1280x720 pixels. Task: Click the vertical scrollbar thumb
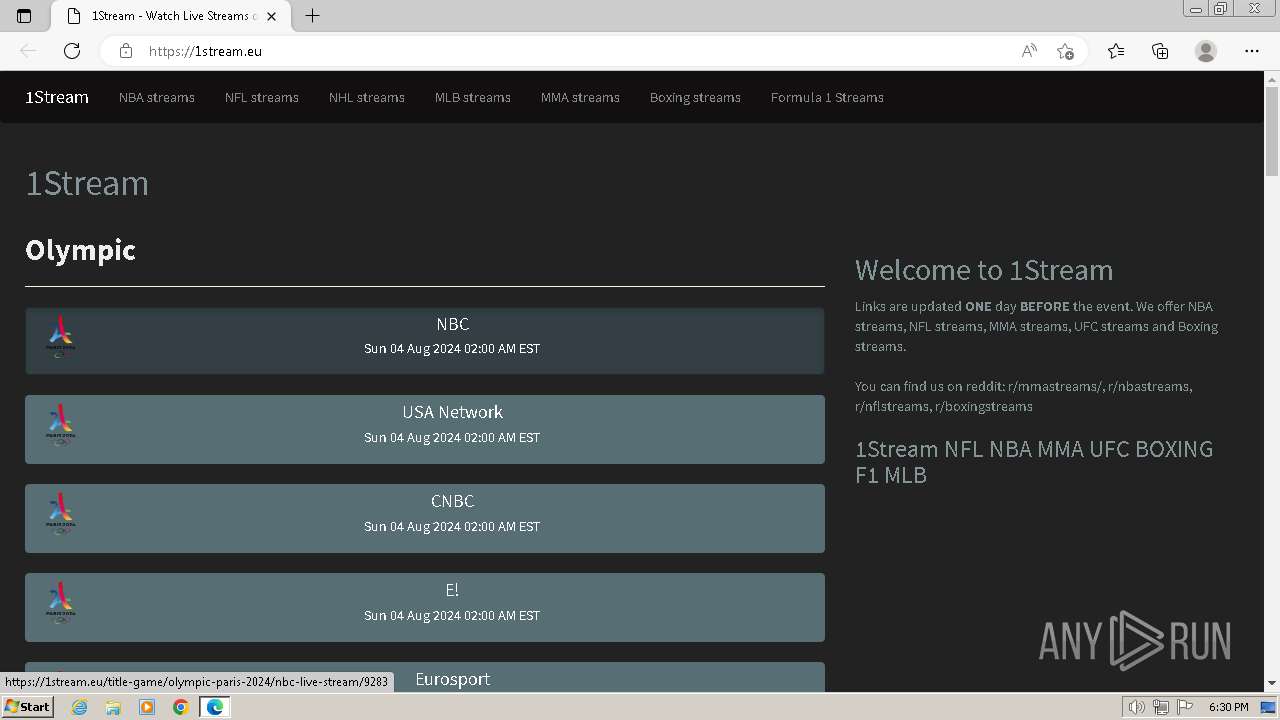1272,131
